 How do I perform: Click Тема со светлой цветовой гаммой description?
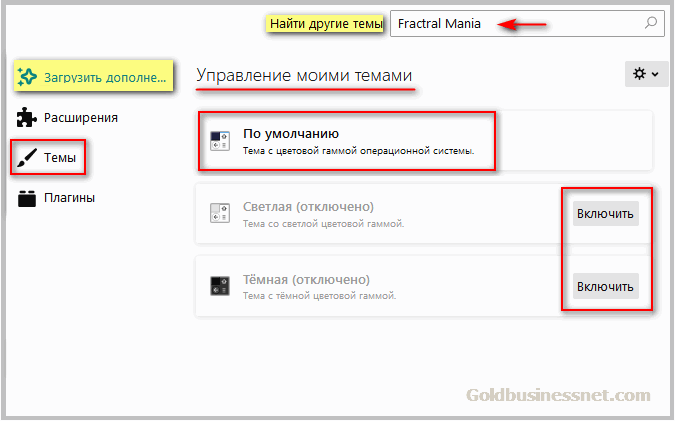[x=323, y=224]
